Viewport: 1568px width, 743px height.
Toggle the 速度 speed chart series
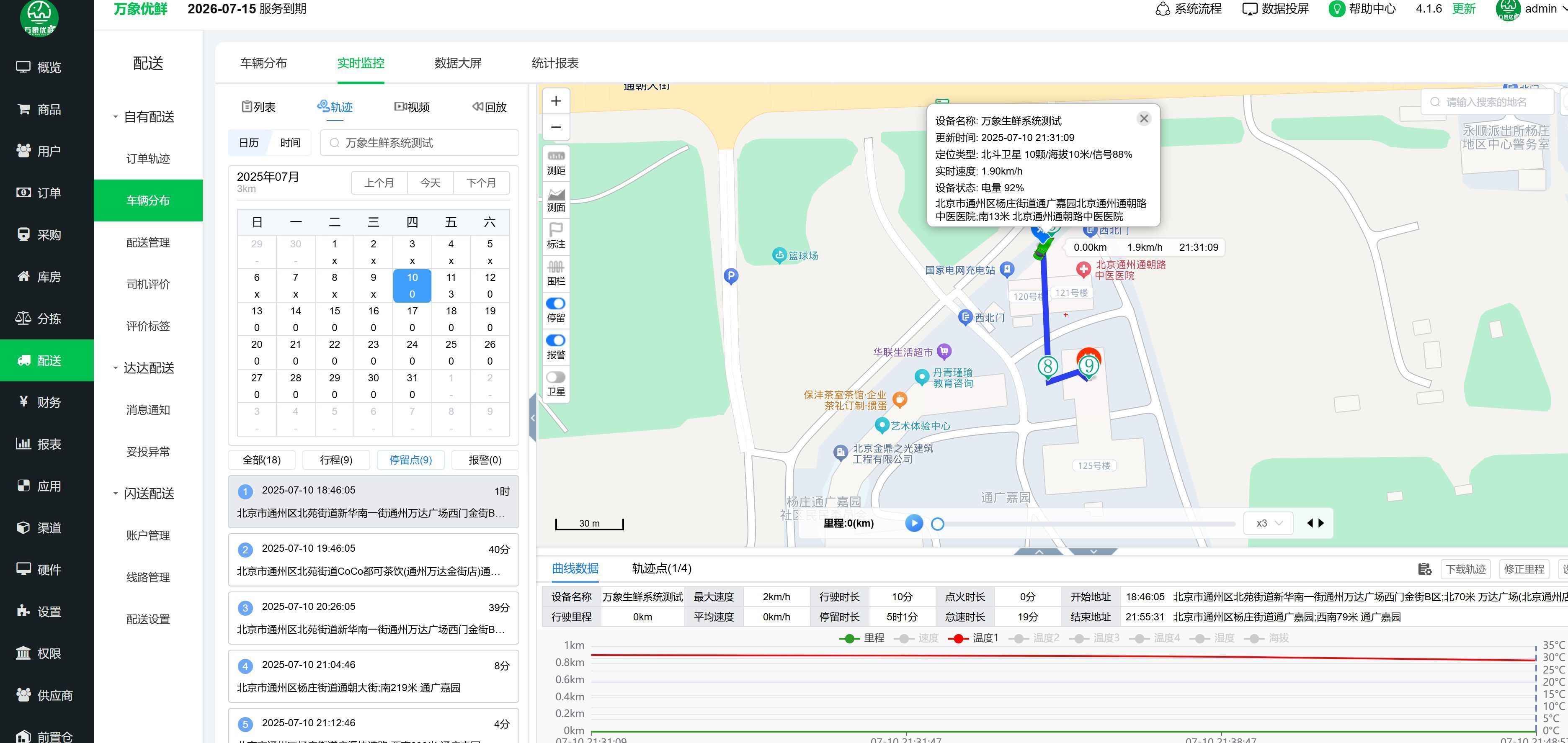pyautogui.click(x=916, y=638)
